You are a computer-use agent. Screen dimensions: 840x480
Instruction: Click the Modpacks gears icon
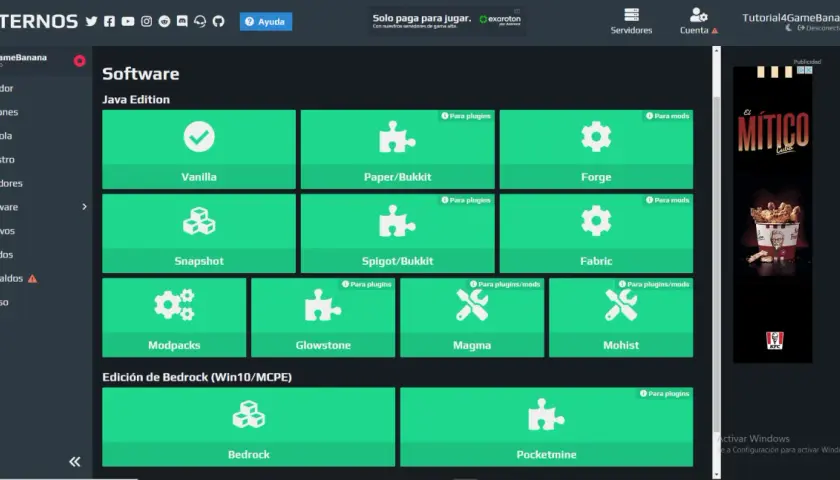click(x=174, y=305)
